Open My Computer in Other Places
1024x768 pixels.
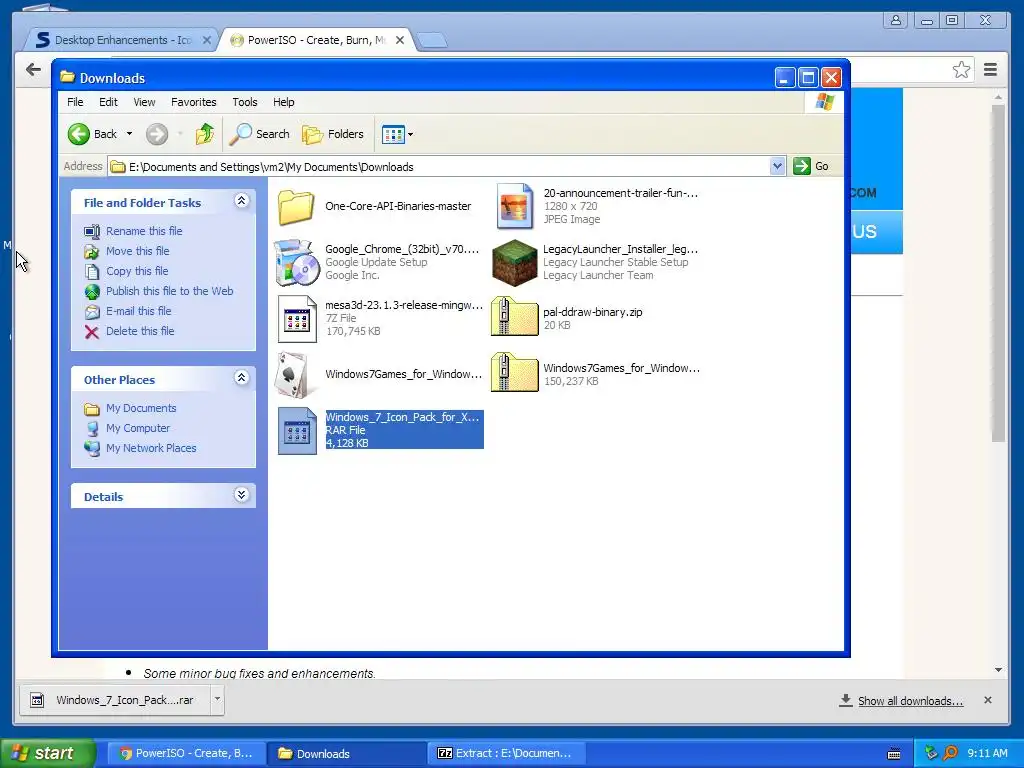click(x=138, y=428)
